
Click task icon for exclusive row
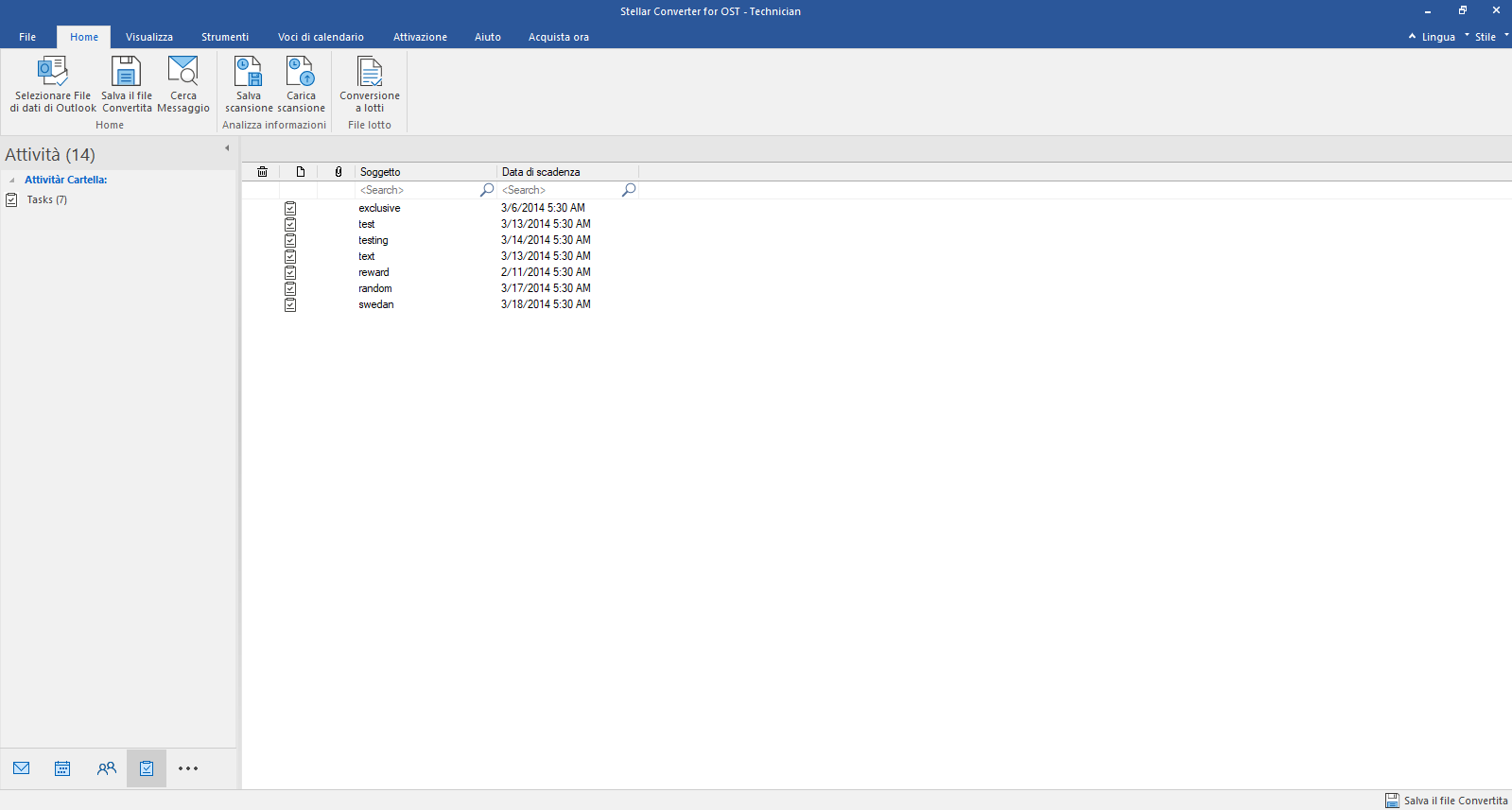[290, 208]
